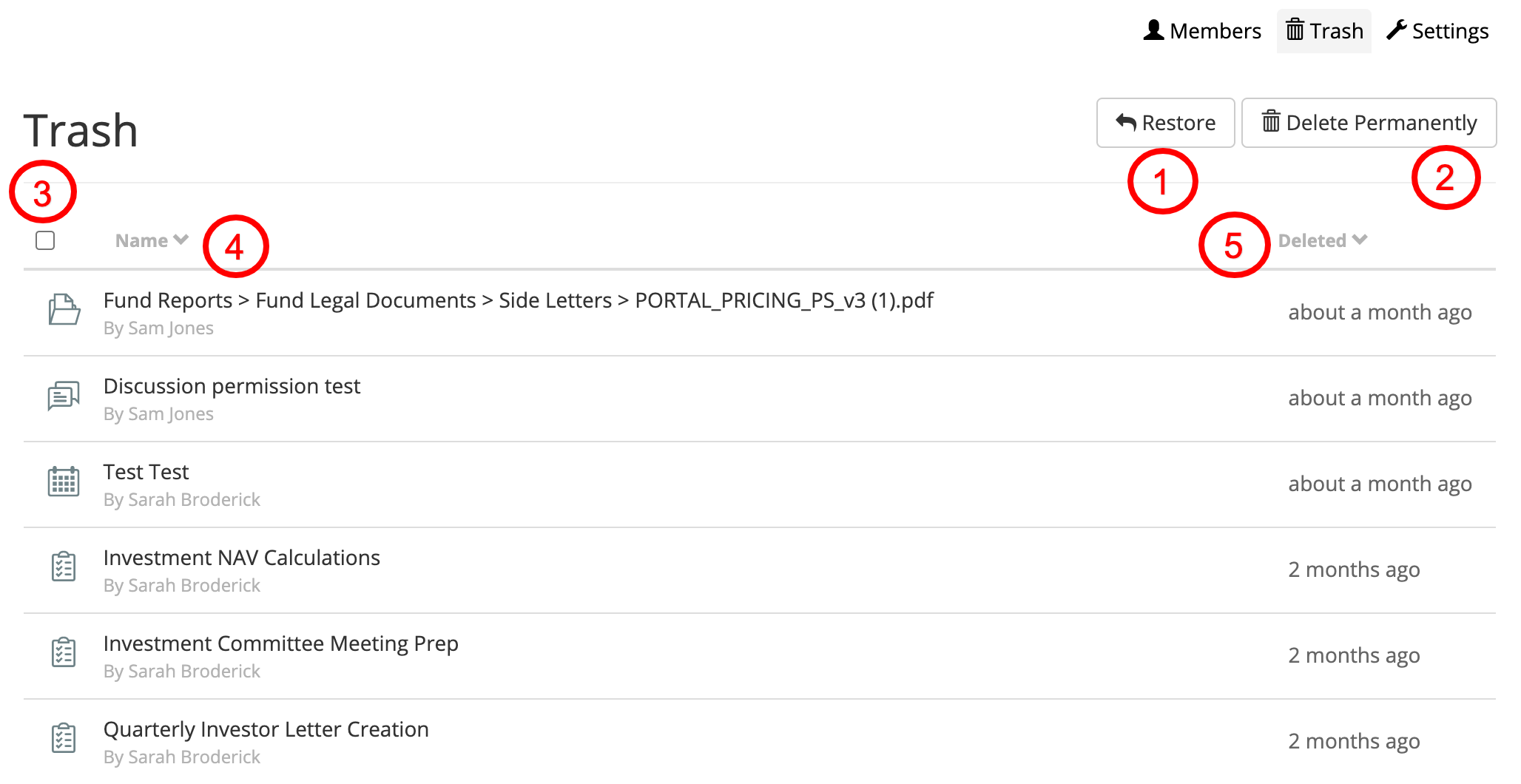Click the discussion icon for Discussion permission test
1521x784 pixels.
pos(64,396)
